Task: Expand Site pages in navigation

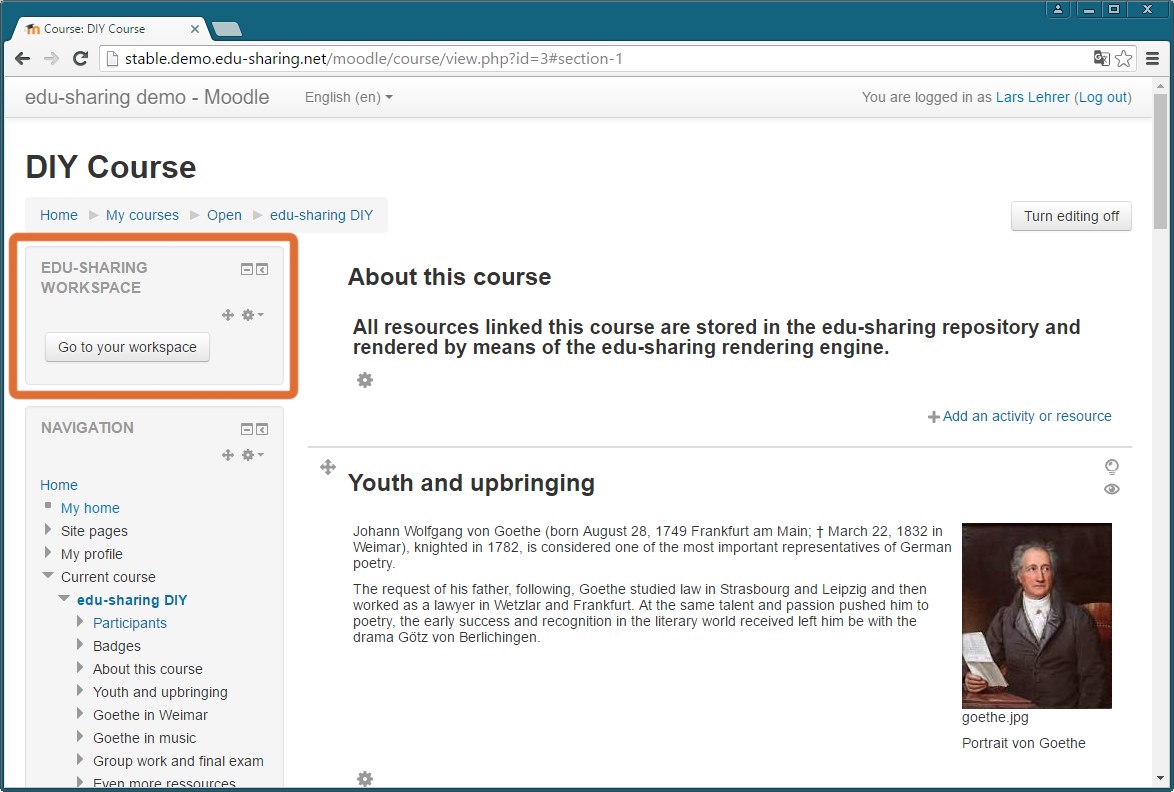Action: [47, 530]
